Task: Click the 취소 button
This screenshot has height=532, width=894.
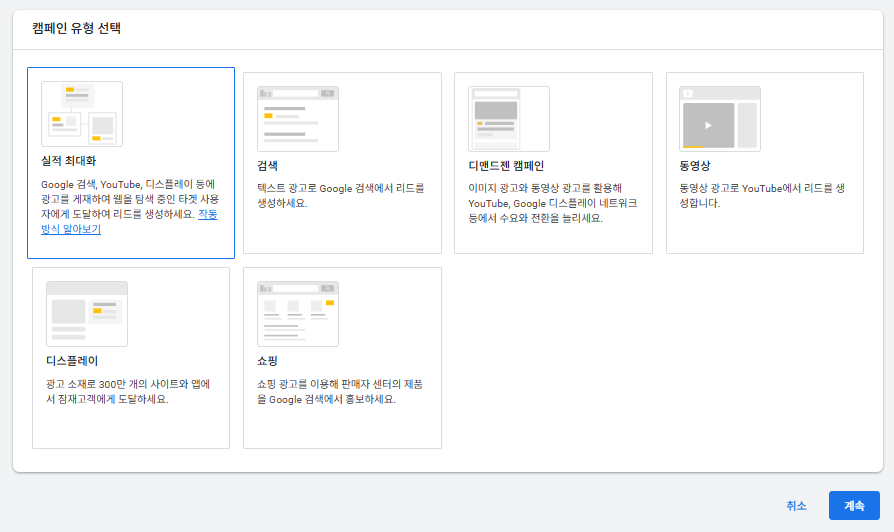Action: 796,506
